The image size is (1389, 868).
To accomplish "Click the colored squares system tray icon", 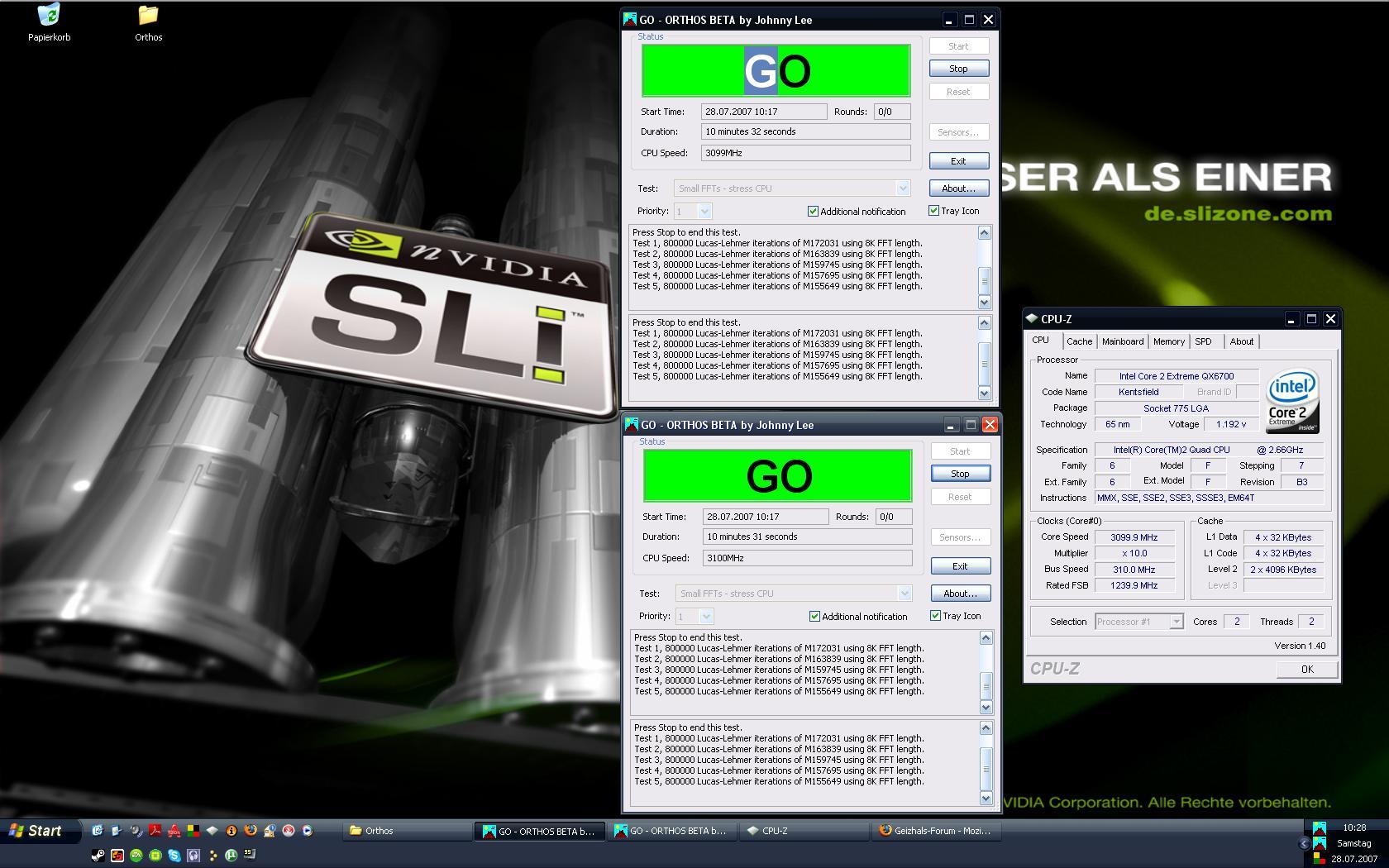I will [x=1320, y=858].
